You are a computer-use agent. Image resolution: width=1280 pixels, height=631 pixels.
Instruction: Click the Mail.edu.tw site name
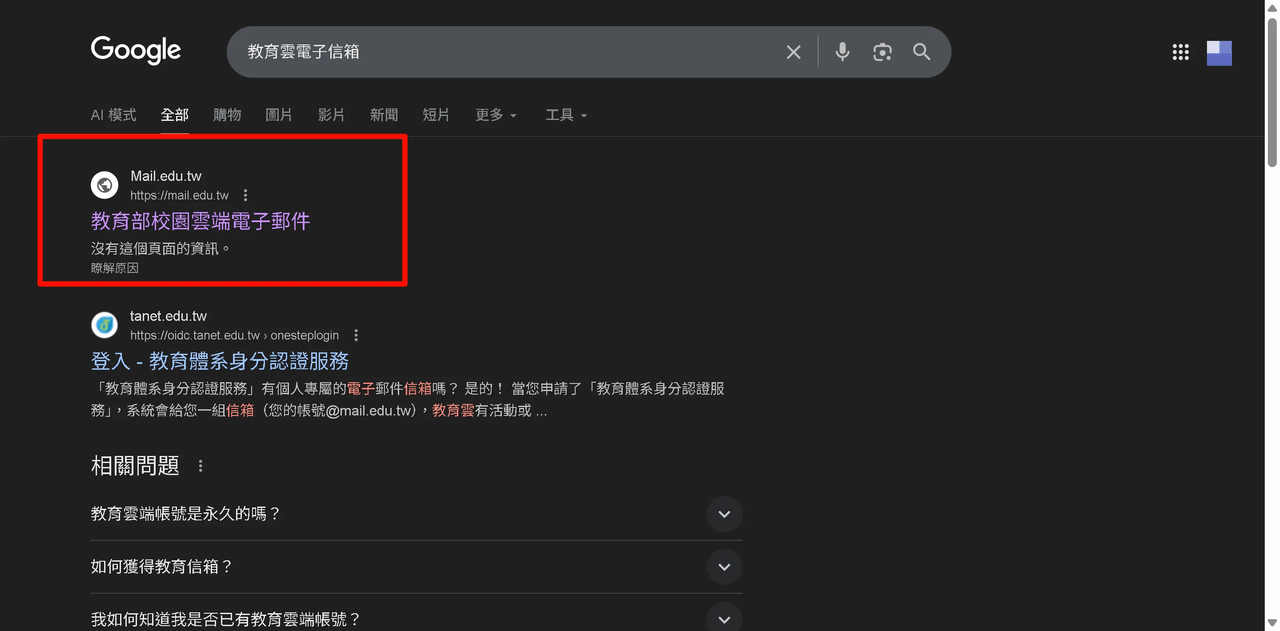pos(166,176)
